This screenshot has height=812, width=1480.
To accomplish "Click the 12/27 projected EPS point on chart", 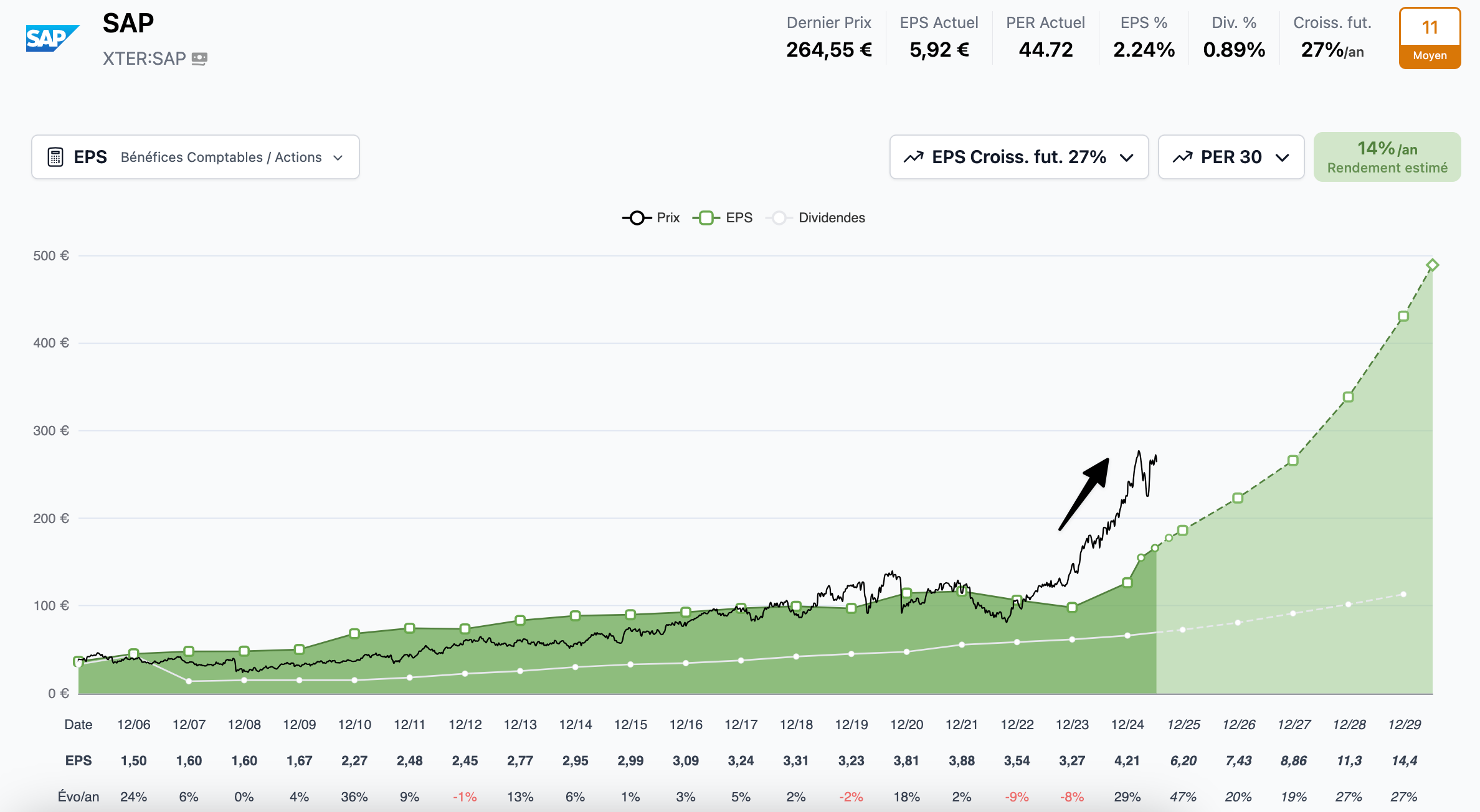I will [1293, 461].
